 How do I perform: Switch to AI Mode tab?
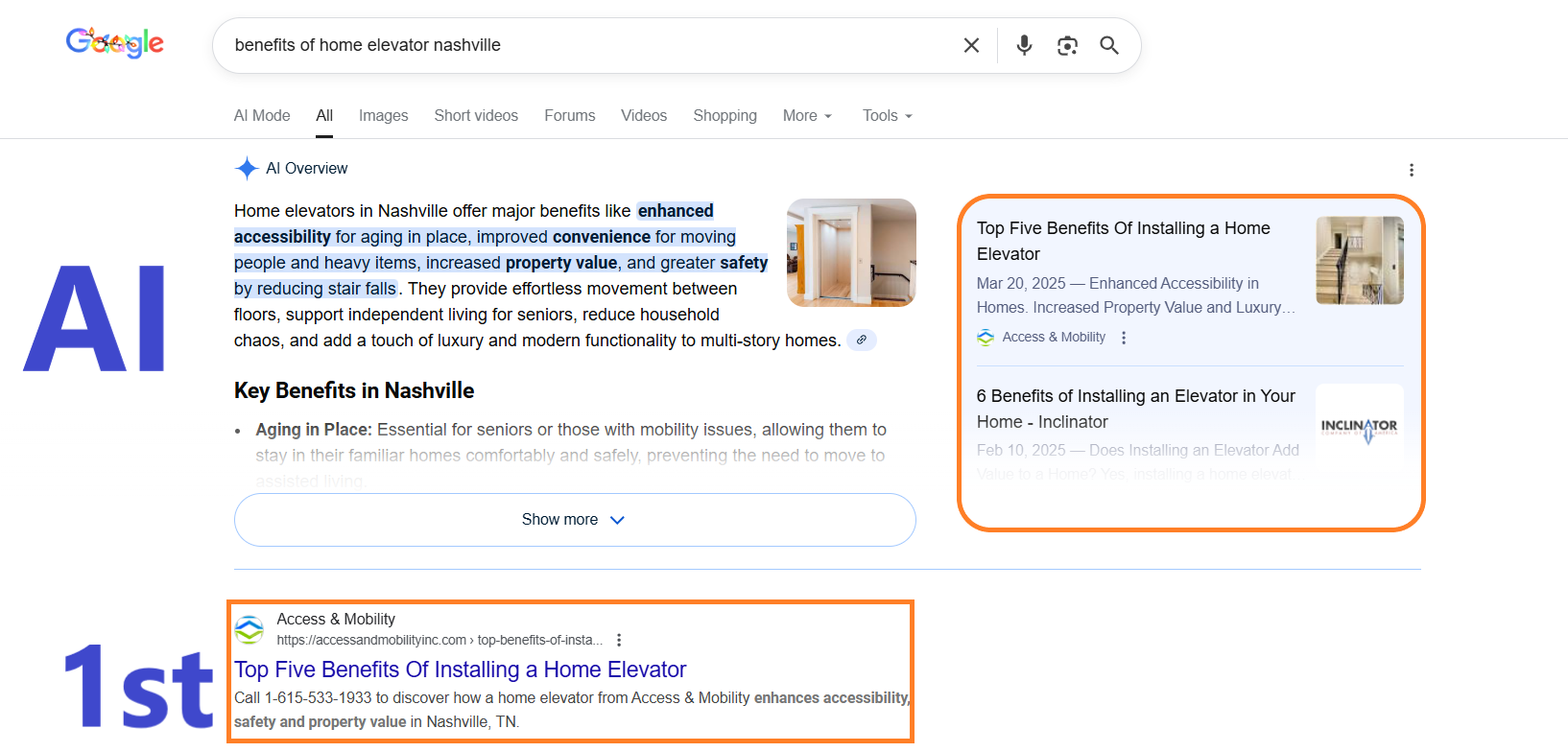[x=262, y=115]
